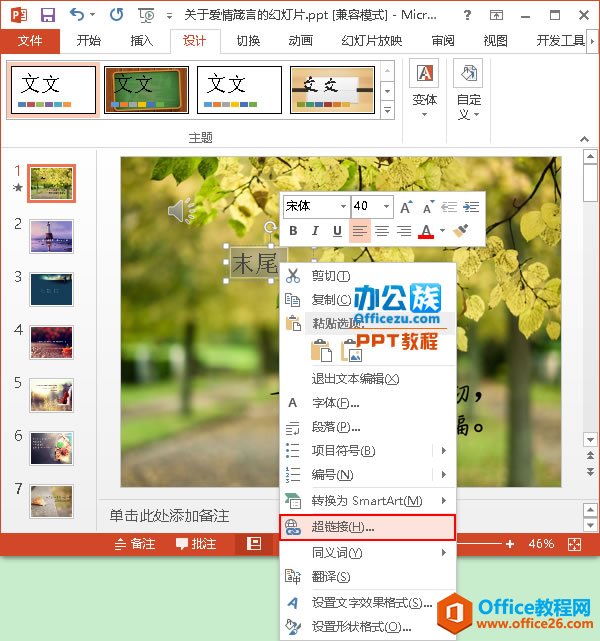The height and width of the screenshot is (641, 600).
Task: Expand Bullets (项目符号) submenu arrow
Action: tap(444, 450)
